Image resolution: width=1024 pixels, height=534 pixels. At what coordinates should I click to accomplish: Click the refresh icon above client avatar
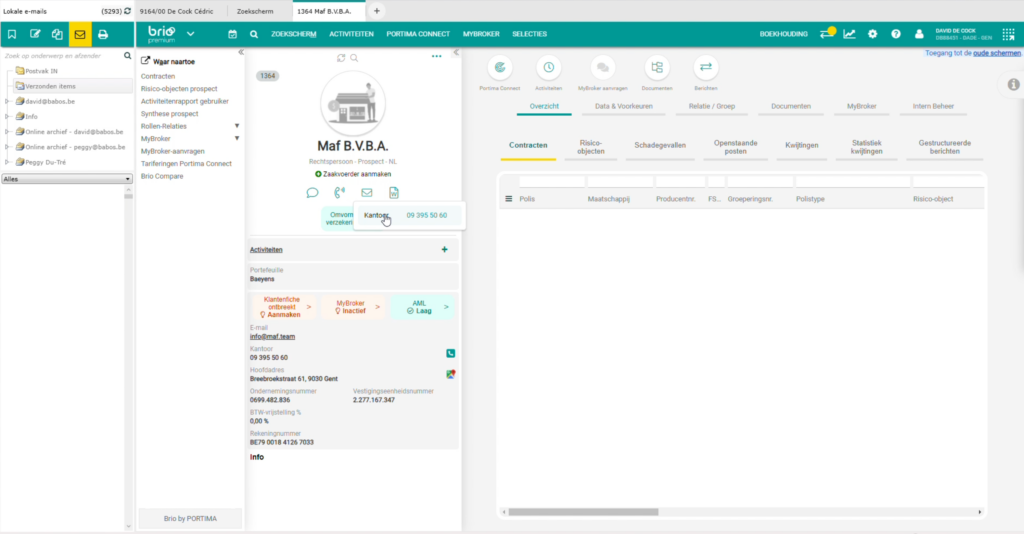[341, 58]
